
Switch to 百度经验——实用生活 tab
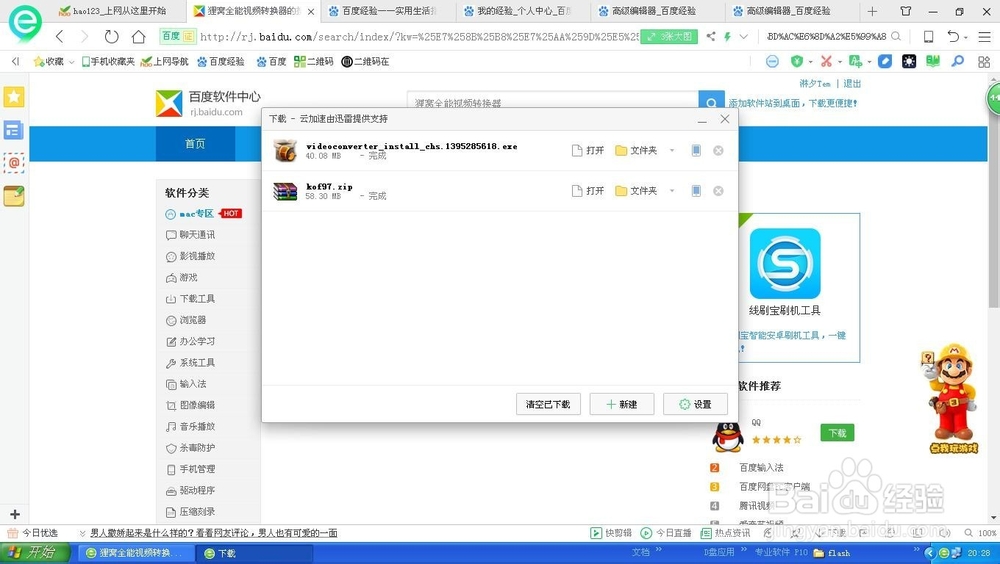click(389, 11)
